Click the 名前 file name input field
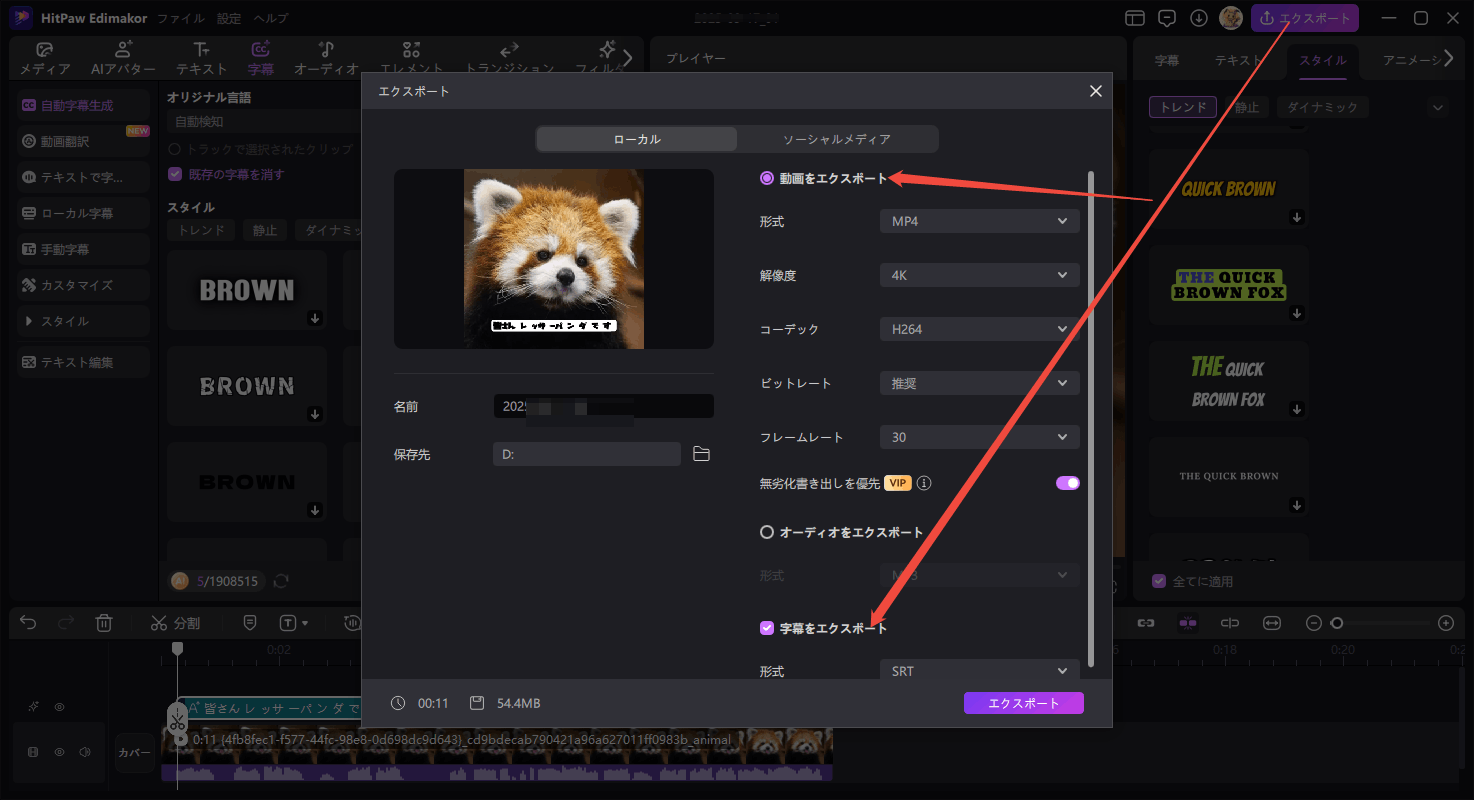This screenshot has width=1474, height=800. coord(603,407)
